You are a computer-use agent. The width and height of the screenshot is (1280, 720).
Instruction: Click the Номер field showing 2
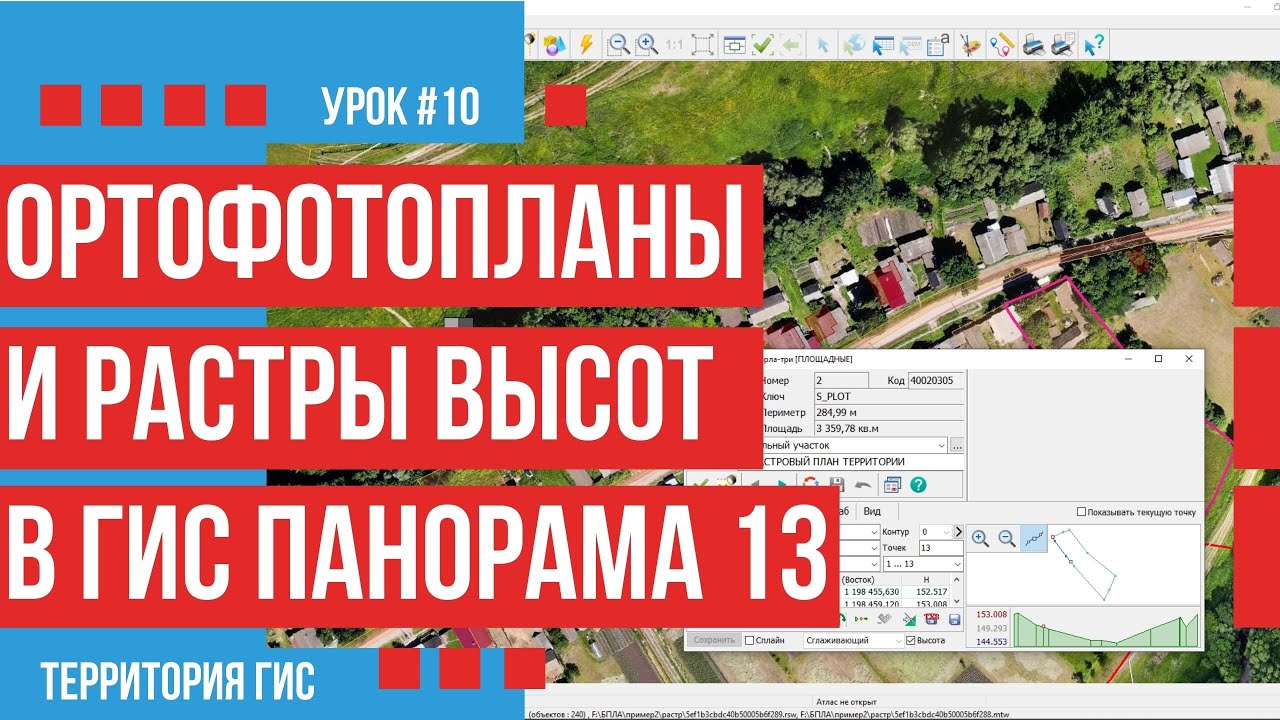tap(842, 380)
